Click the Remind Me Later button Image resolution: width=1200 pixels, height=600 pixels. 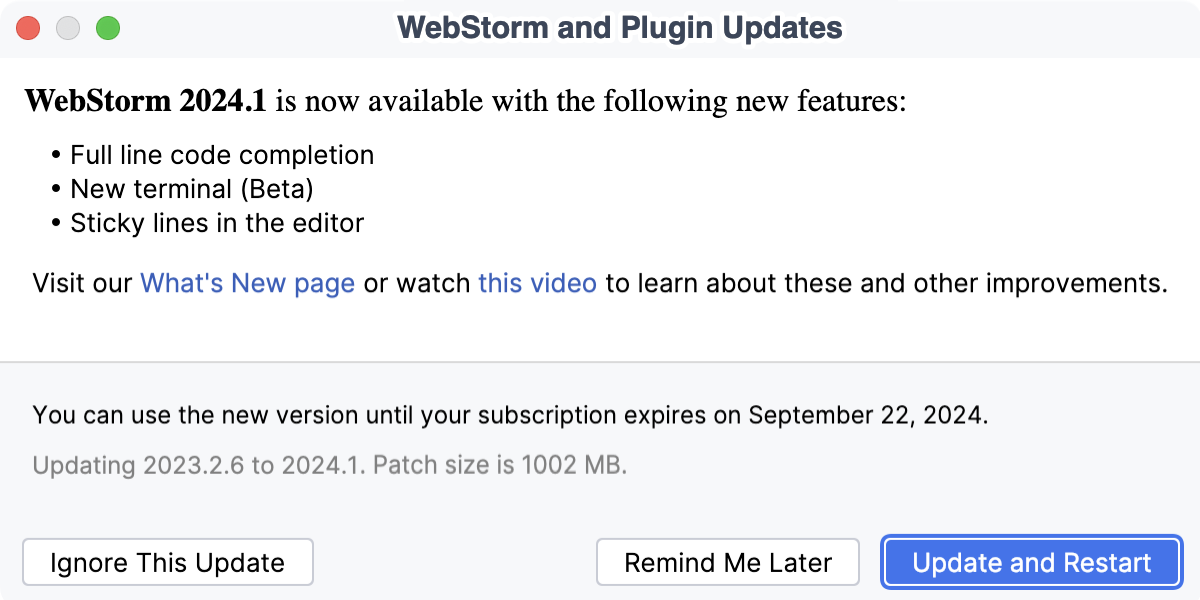pos(727,562)
